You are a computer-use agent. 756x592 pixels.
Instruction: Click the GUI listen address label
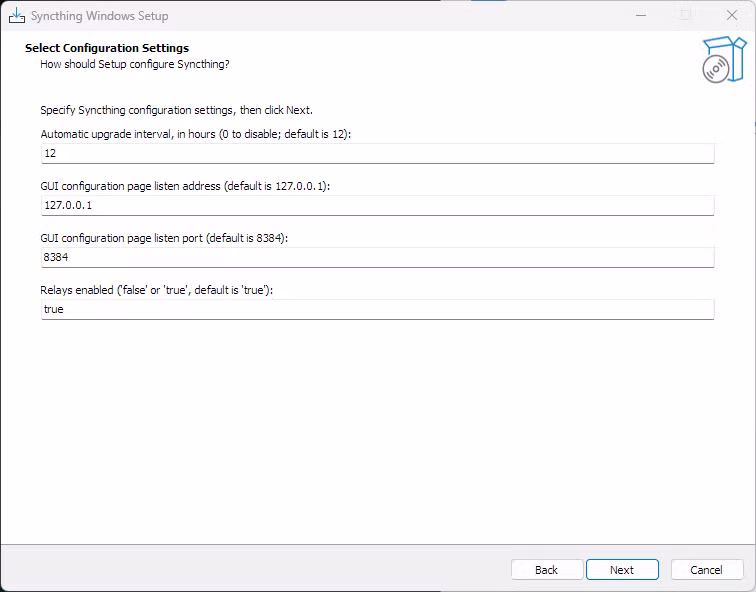185,186
